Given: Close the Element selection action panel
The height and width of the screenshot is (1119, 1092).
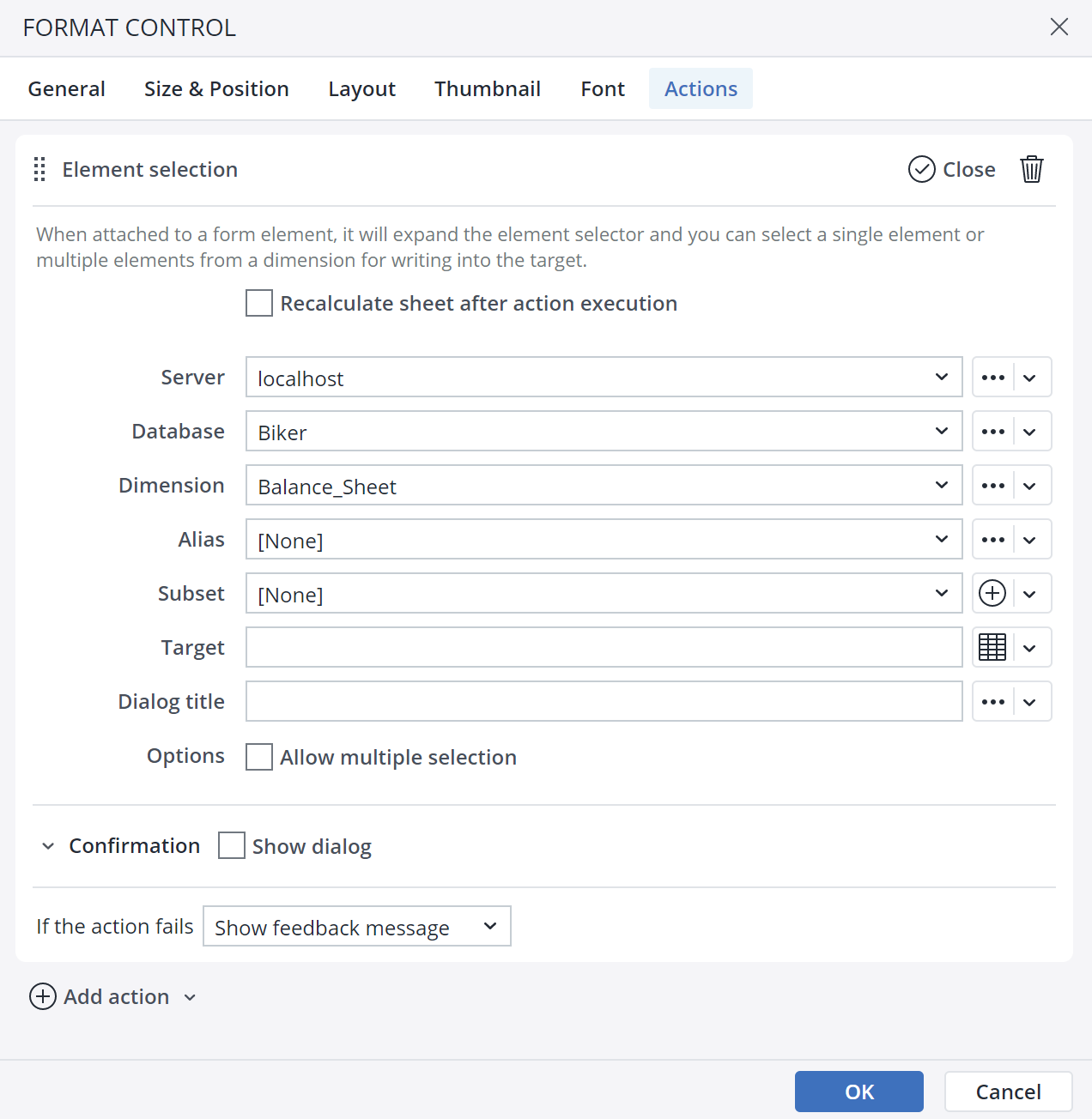Looking at the screenshot, I should point(951,169).
